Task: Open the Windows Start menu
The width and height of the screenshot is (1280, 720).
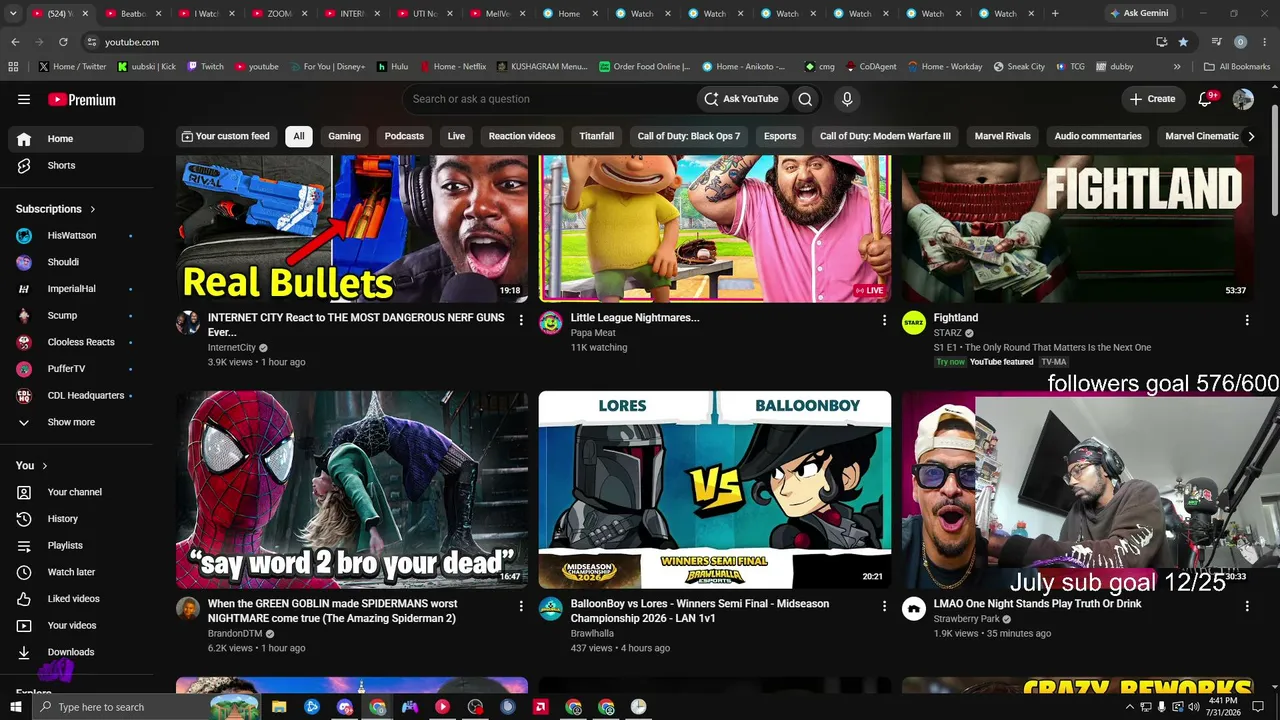Action: click(16, 707)
